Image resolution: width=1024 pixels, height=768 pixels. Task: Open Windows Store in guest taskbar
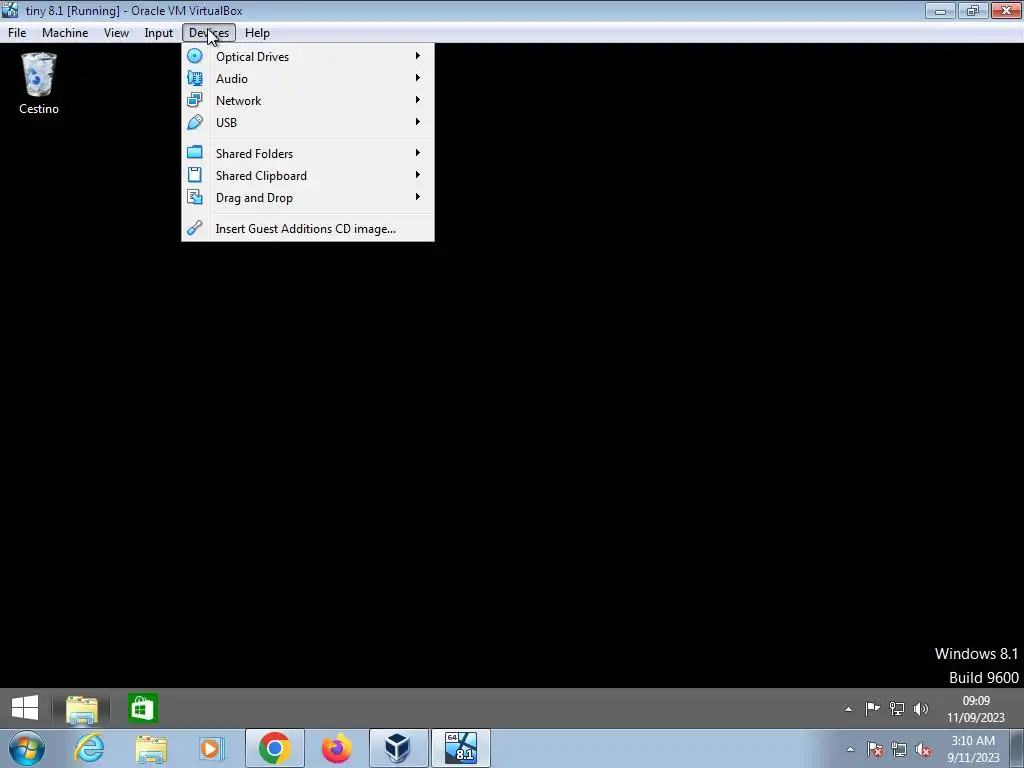(142, 709)
